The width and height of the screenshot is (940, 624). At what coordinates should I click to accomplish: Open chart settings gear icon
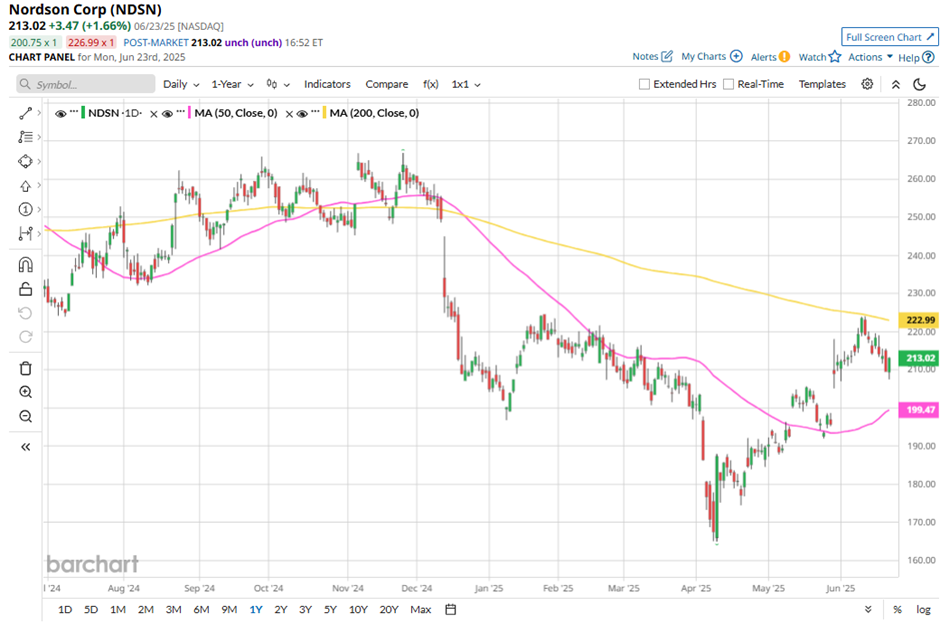867,84
